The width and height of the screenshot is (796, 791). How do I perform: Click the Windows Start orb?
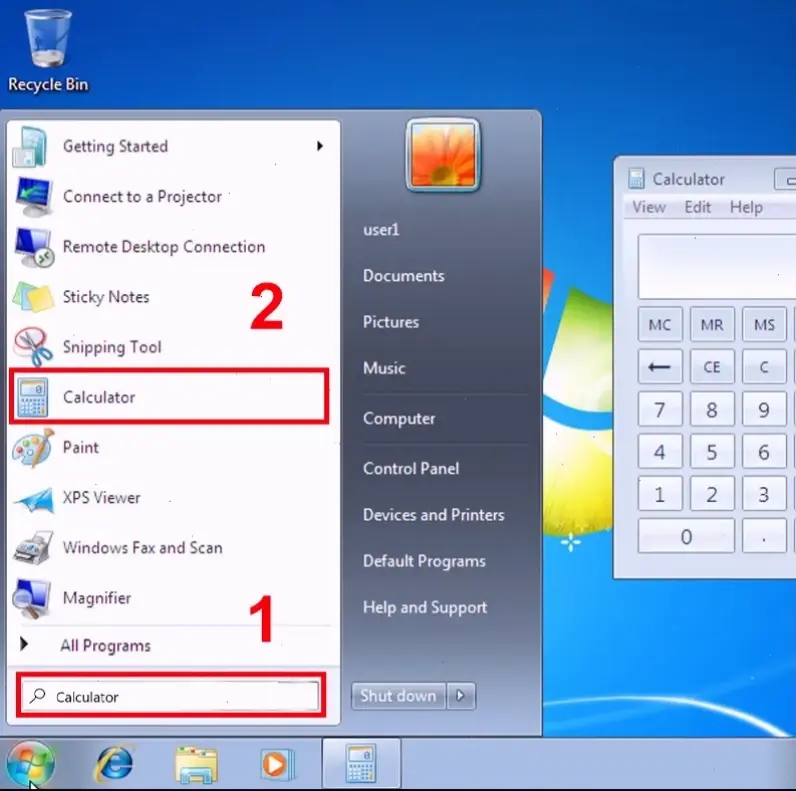30,765
